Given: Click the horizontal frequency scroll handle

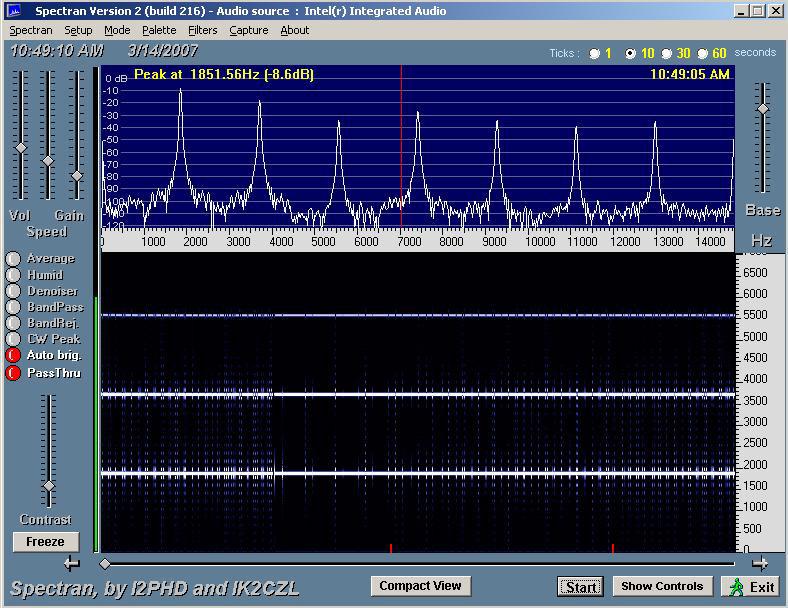Looking at the screenshot, I should click(x=105, y=564).
